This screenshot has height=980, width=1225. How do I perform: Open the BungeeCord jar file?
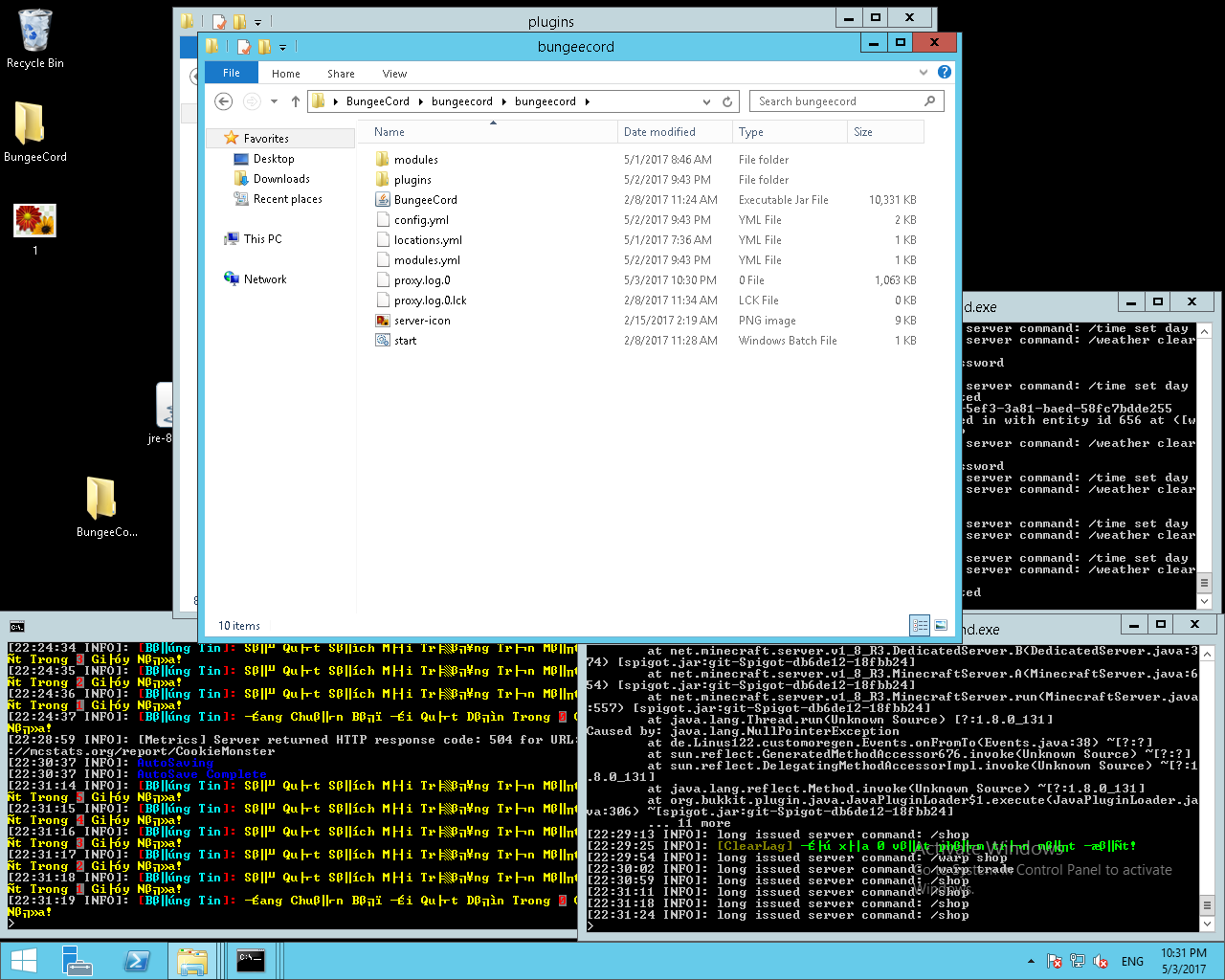425,200
